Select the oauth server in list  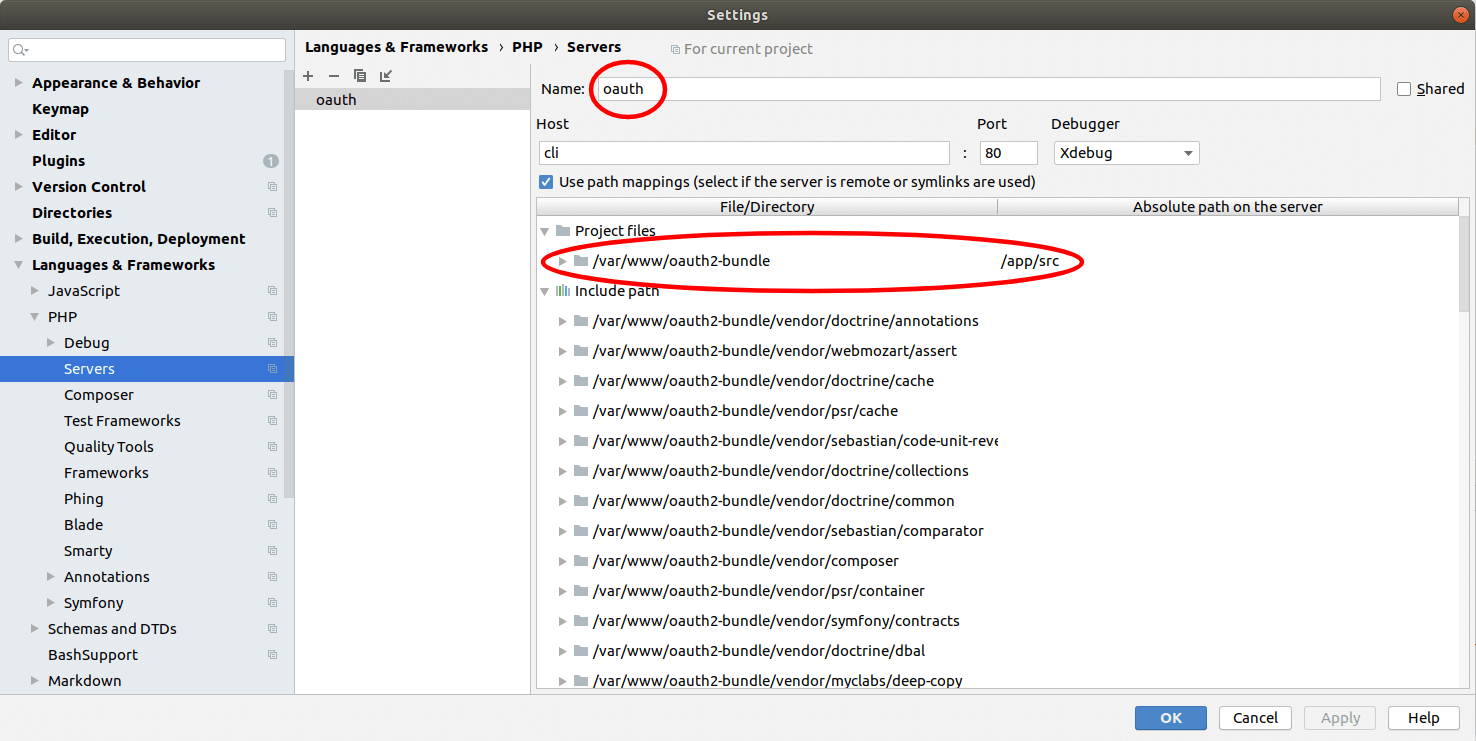[x=336, y=100]
